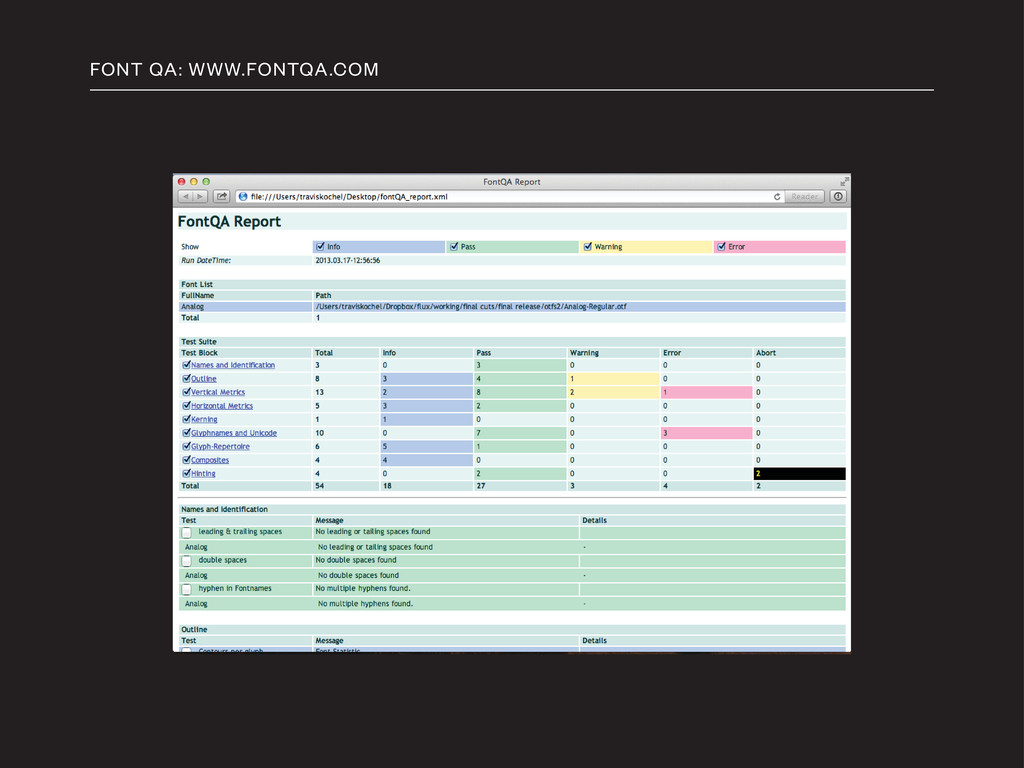
Task: Uncheck the Glyphnames and Unicode checkbox
Action: pyautogui.click(x=186, y=433)
